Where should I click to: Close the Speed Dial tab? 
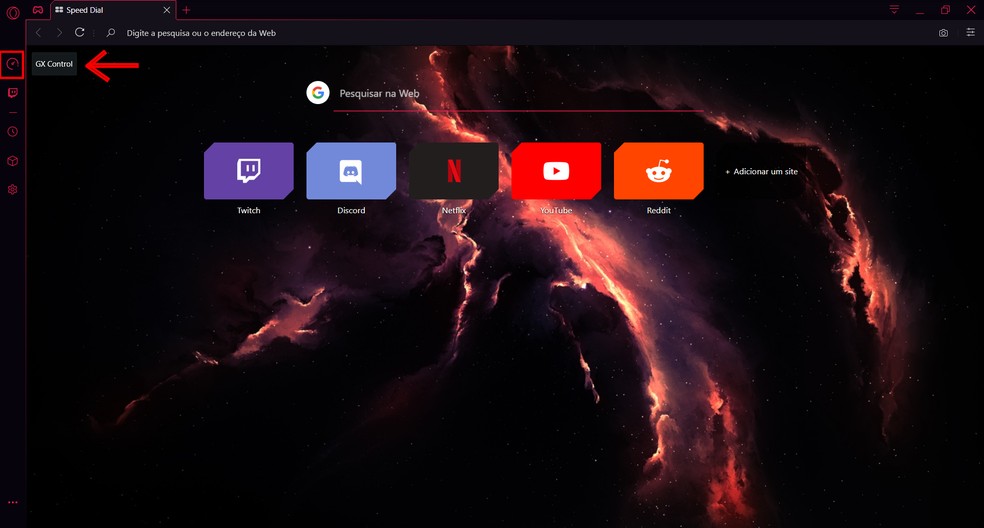click(167, 10)
